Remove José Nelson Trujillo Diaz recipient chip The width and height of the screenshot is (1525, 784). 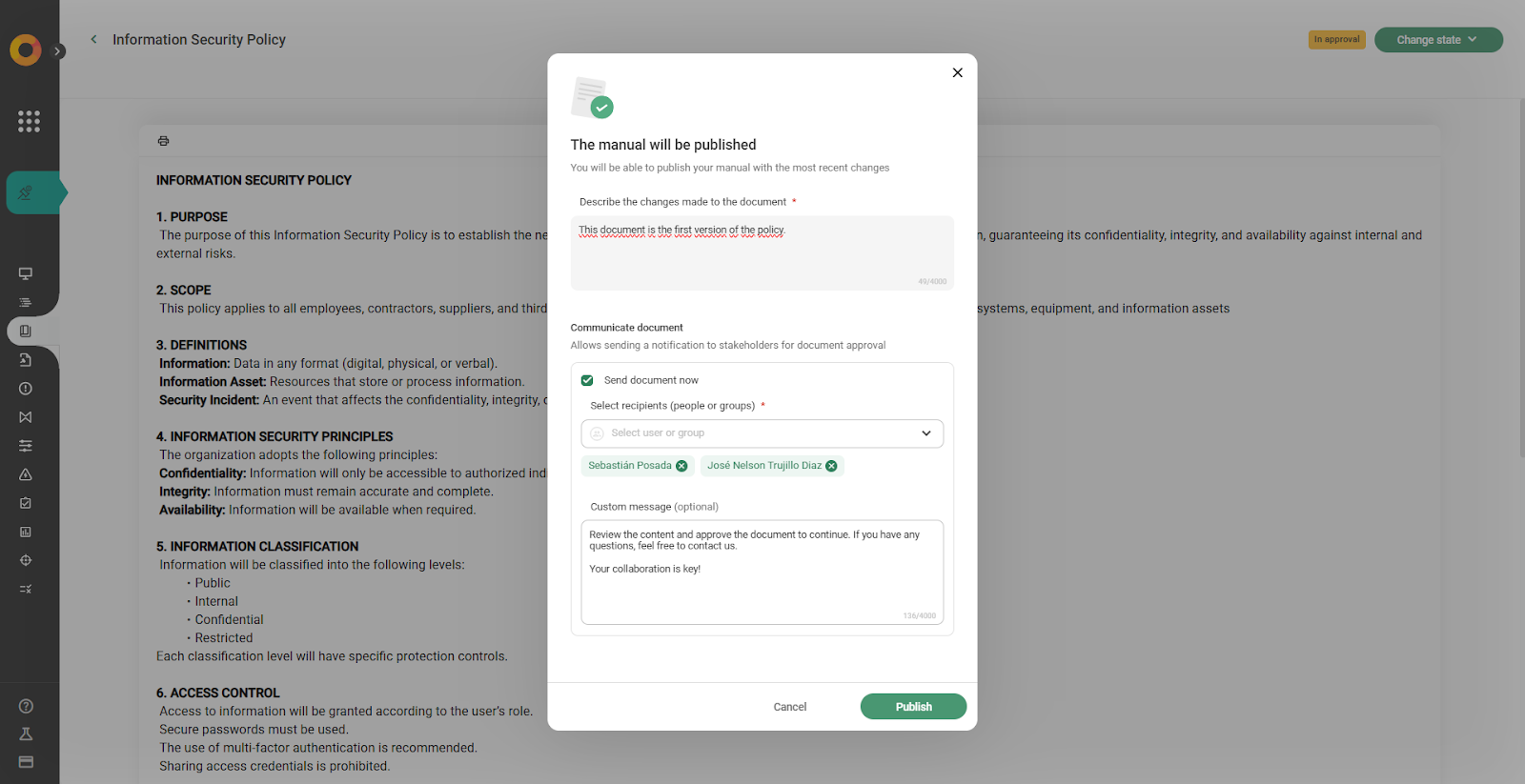tap(831, 466)
